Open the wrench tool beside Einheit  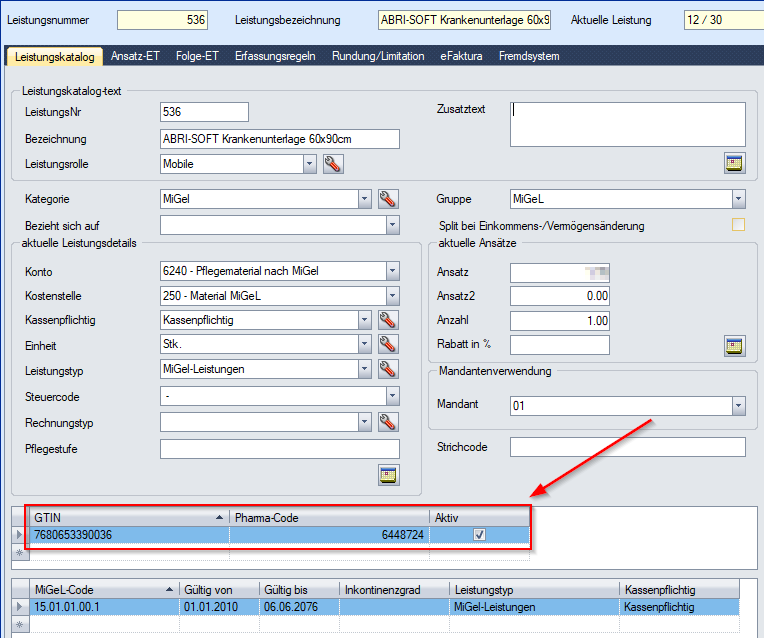[388, 344]
